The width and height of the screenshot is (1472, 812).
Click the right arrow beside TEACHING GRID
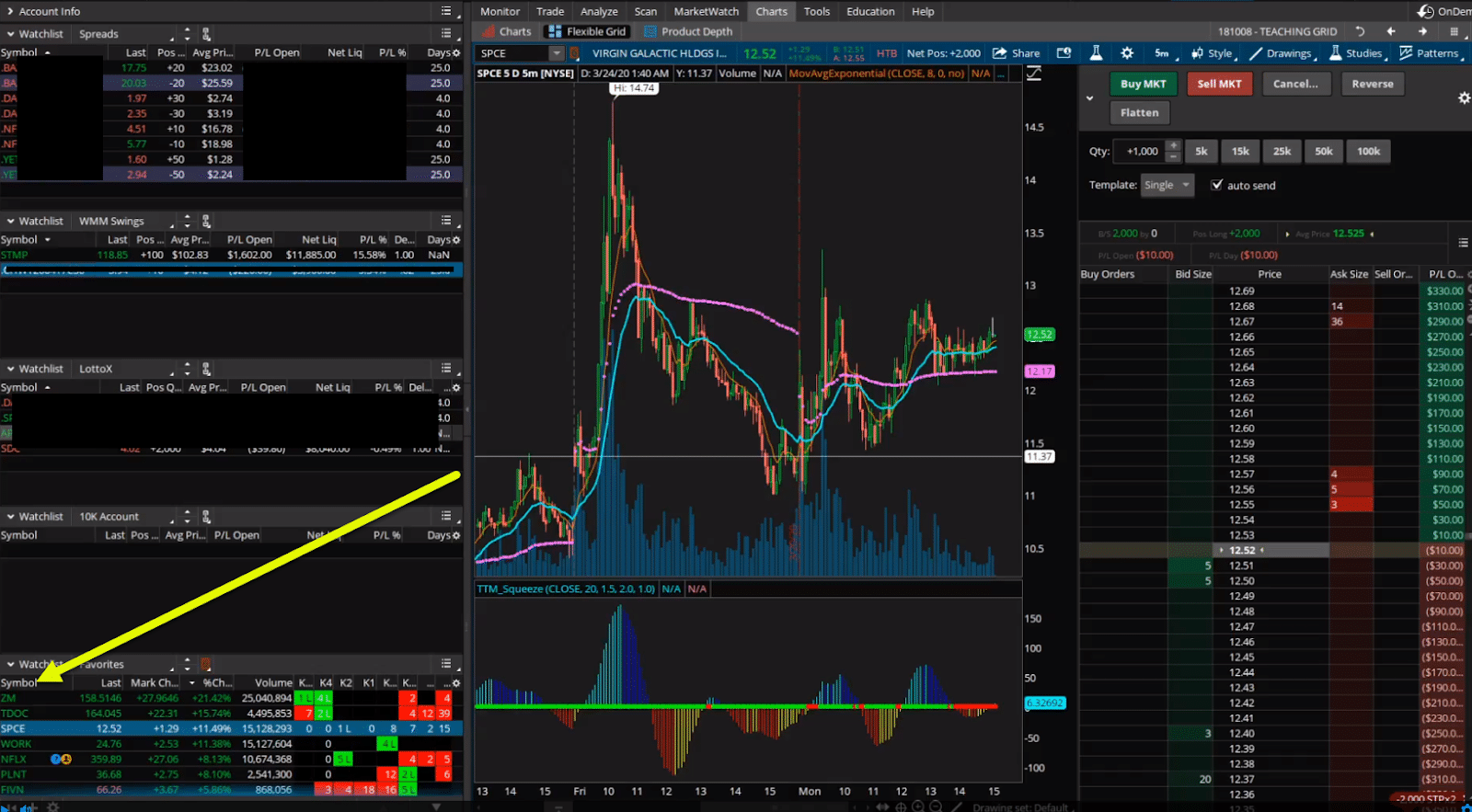[x=1422, y=31]
